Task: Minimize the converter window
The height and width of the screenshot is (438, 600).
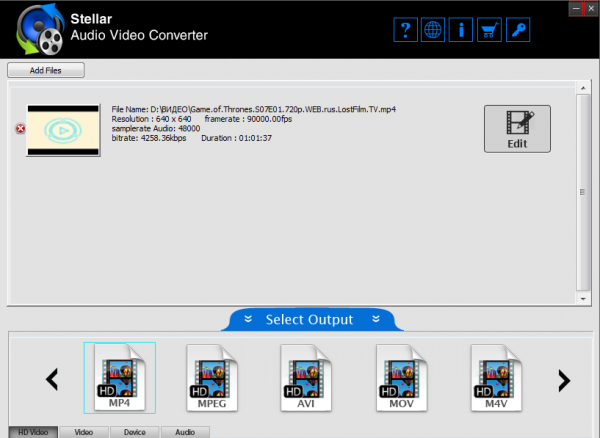Action: point(576,8)
